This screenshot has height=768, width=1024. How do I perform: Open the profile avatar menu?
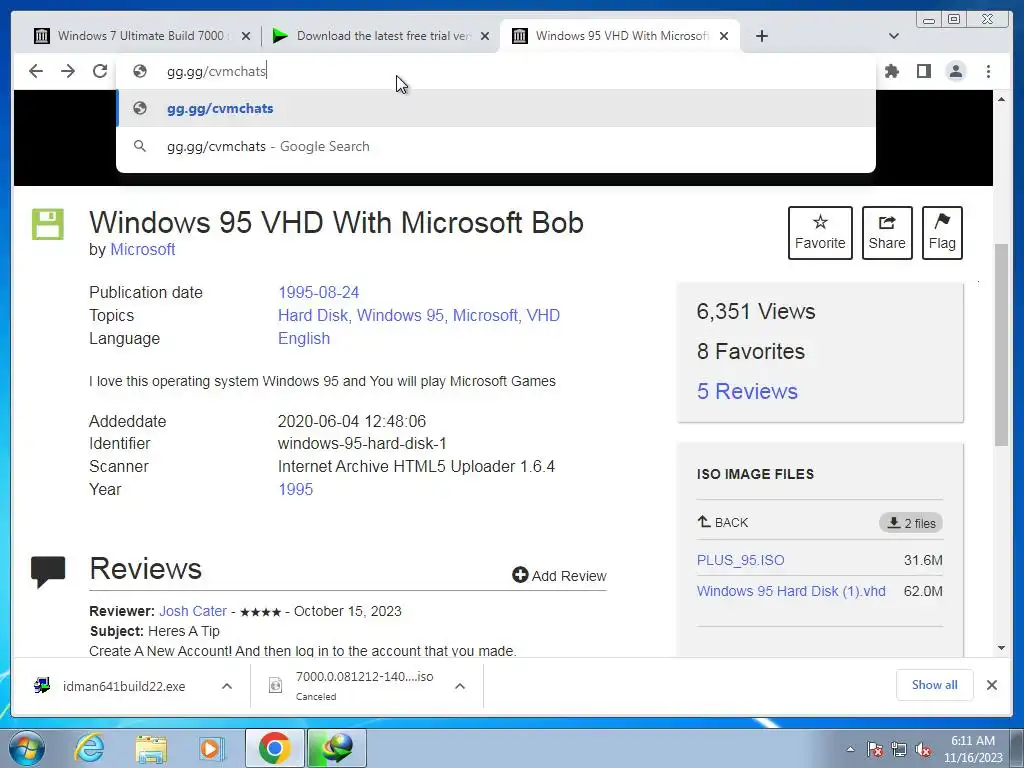click(956, 71)
